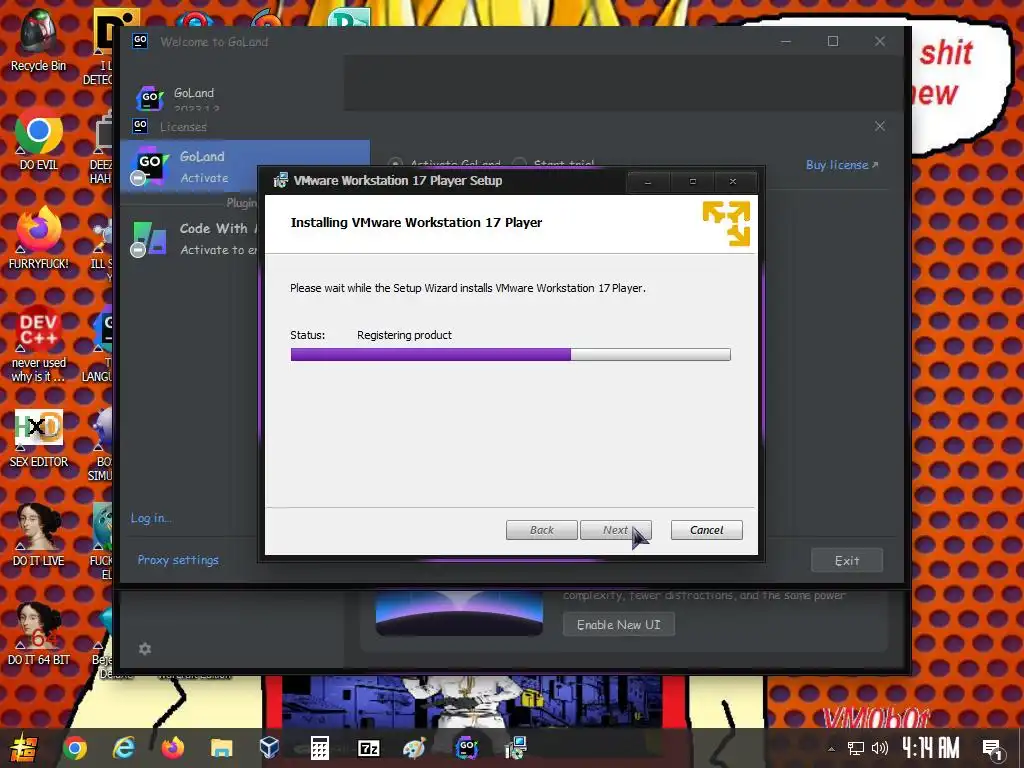Click the installer icon in VMware title bar
1024x768 pixels.
coord(280,180)
